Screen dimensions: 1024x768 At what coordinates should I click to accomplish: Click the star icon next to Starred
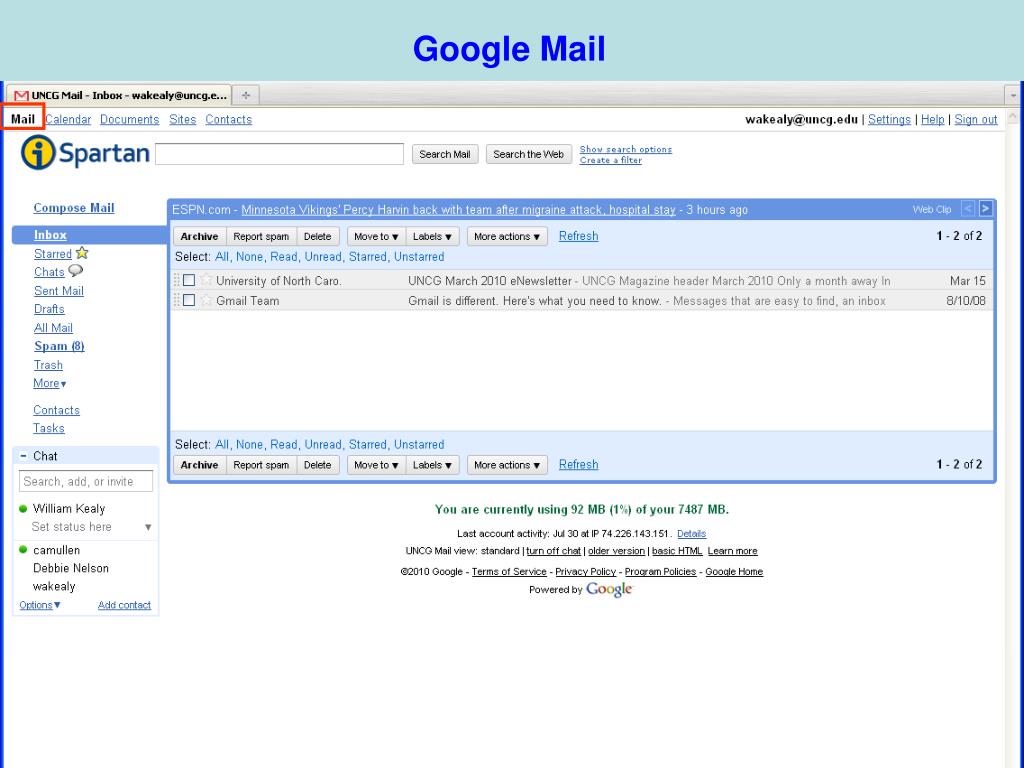click(x=82, y=253)
